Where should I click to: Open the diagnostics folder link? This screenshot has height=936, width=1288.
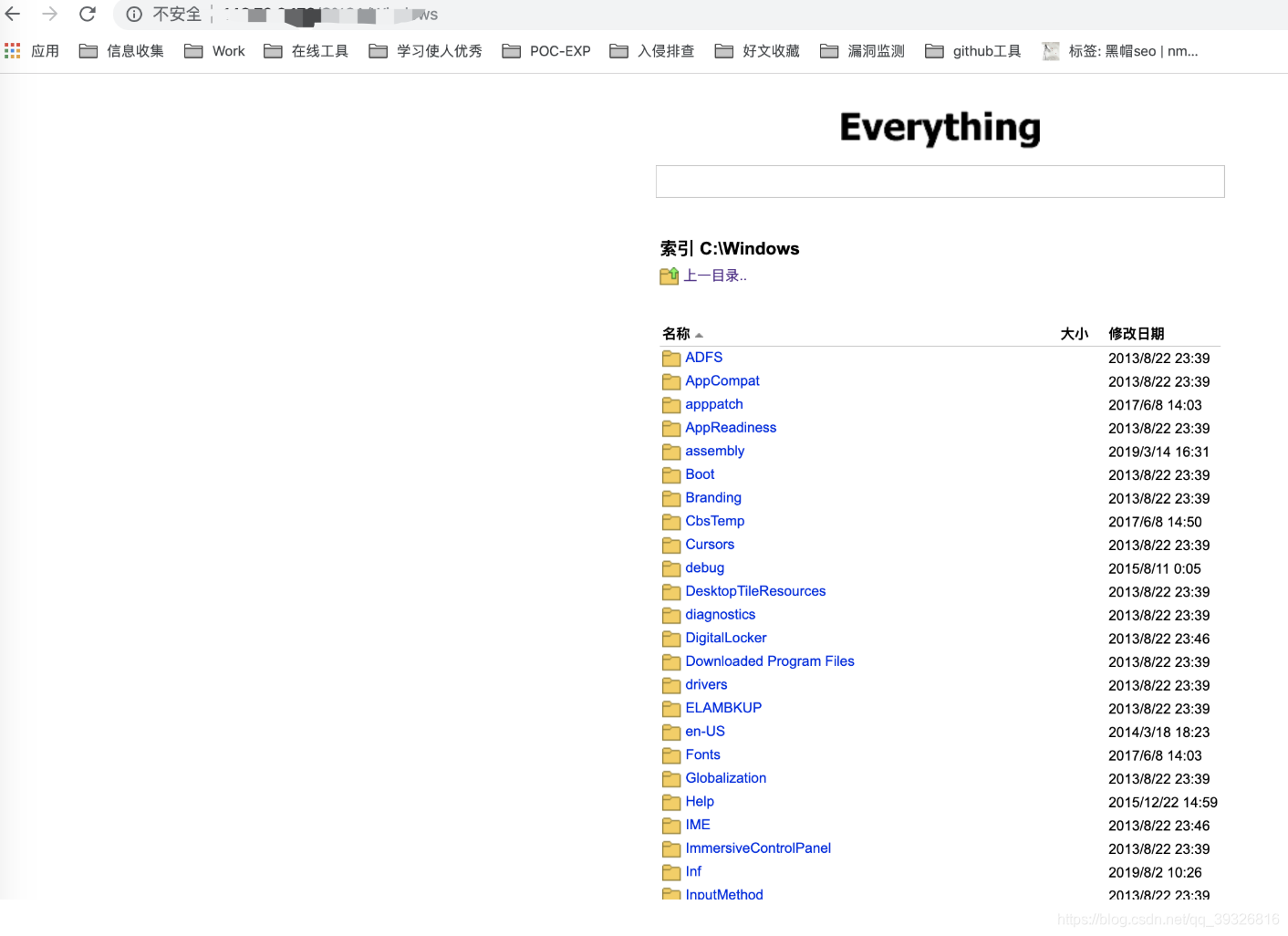pyautogui.click(x=721, y=615)
